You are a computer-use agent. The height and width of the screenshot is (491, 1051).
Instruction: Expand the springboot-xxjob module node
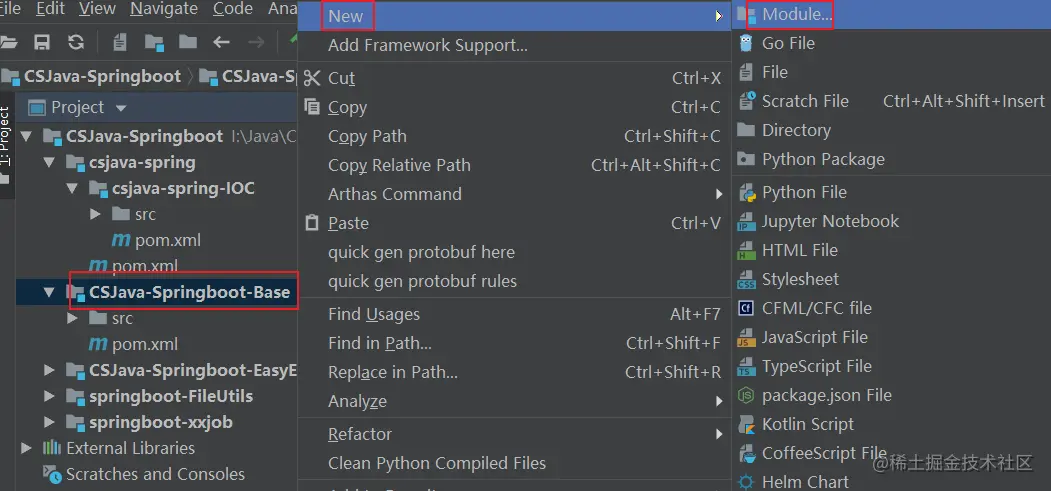pos(50,422)
